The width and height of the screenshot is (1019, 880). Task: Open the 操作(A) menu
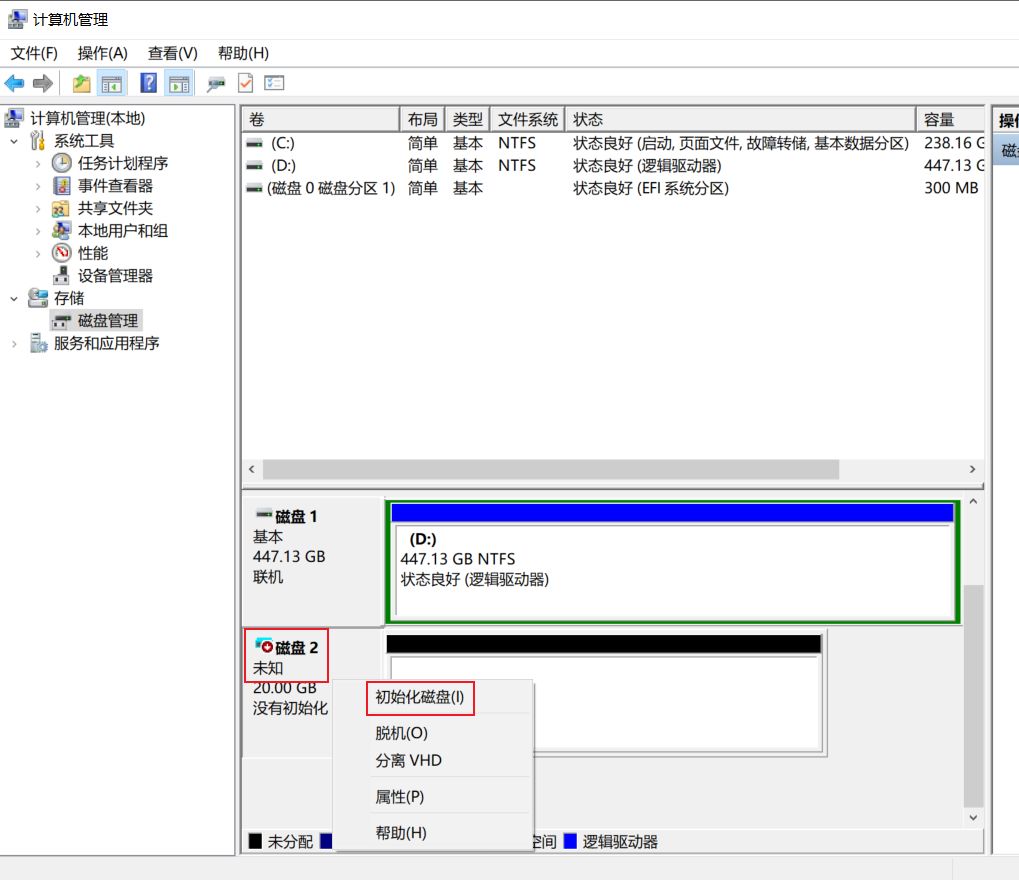click(102, 53)
